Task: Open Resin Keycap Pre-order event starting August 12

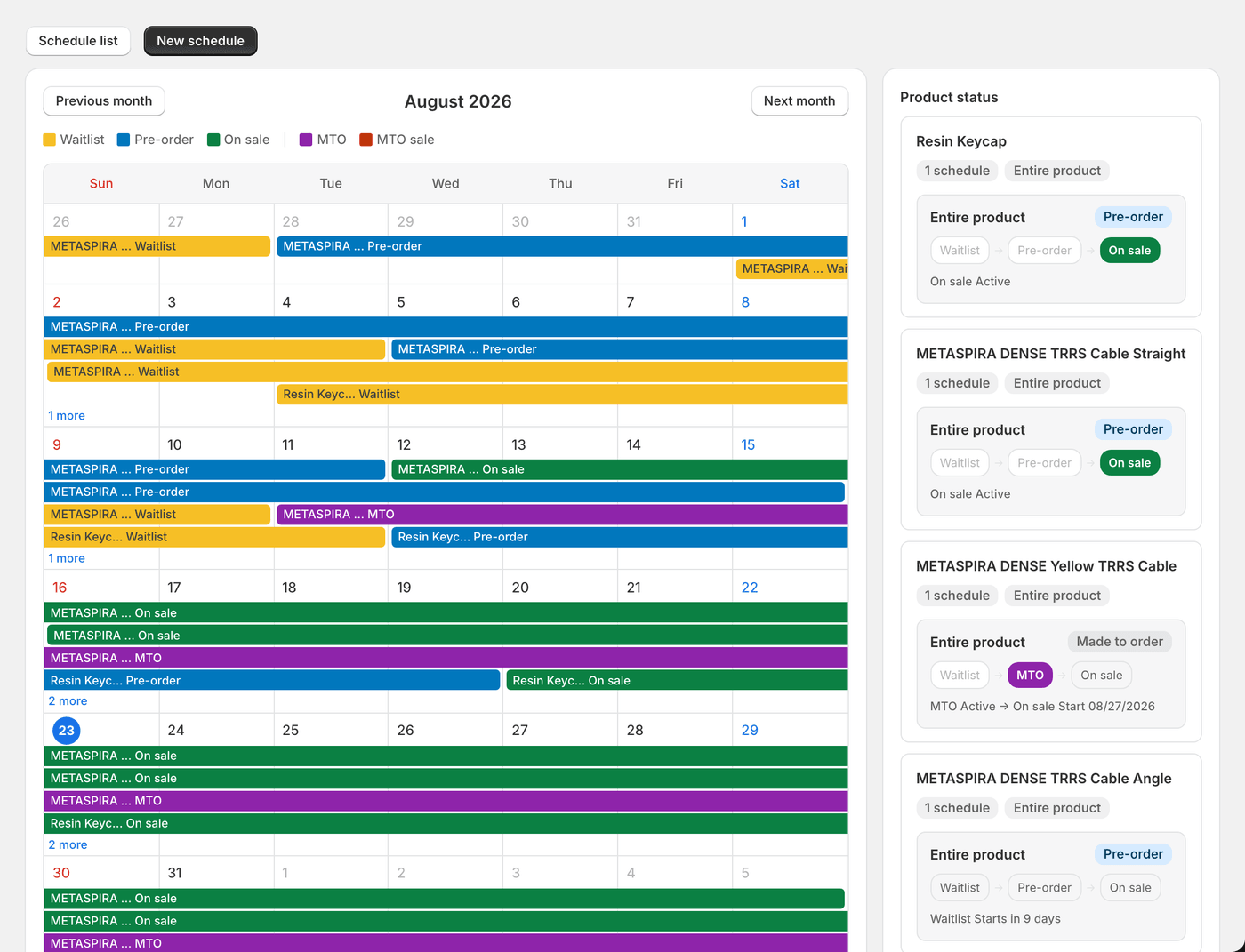Action: (620, 537)
